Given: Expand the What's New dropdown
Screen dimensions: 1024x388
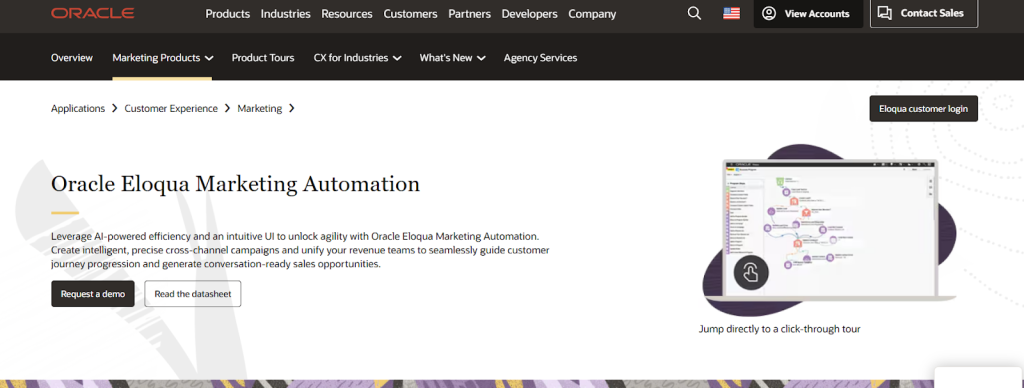Looking at the screenshot, I should pyautogui.click(x=453, y=57).
